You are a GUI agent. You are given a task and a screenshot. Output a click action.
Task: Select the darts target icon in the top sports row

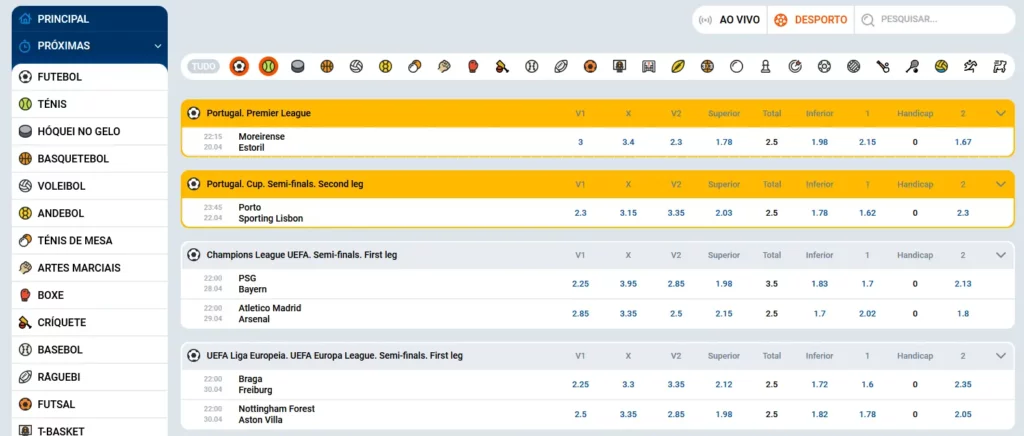(x=795, y=67)
